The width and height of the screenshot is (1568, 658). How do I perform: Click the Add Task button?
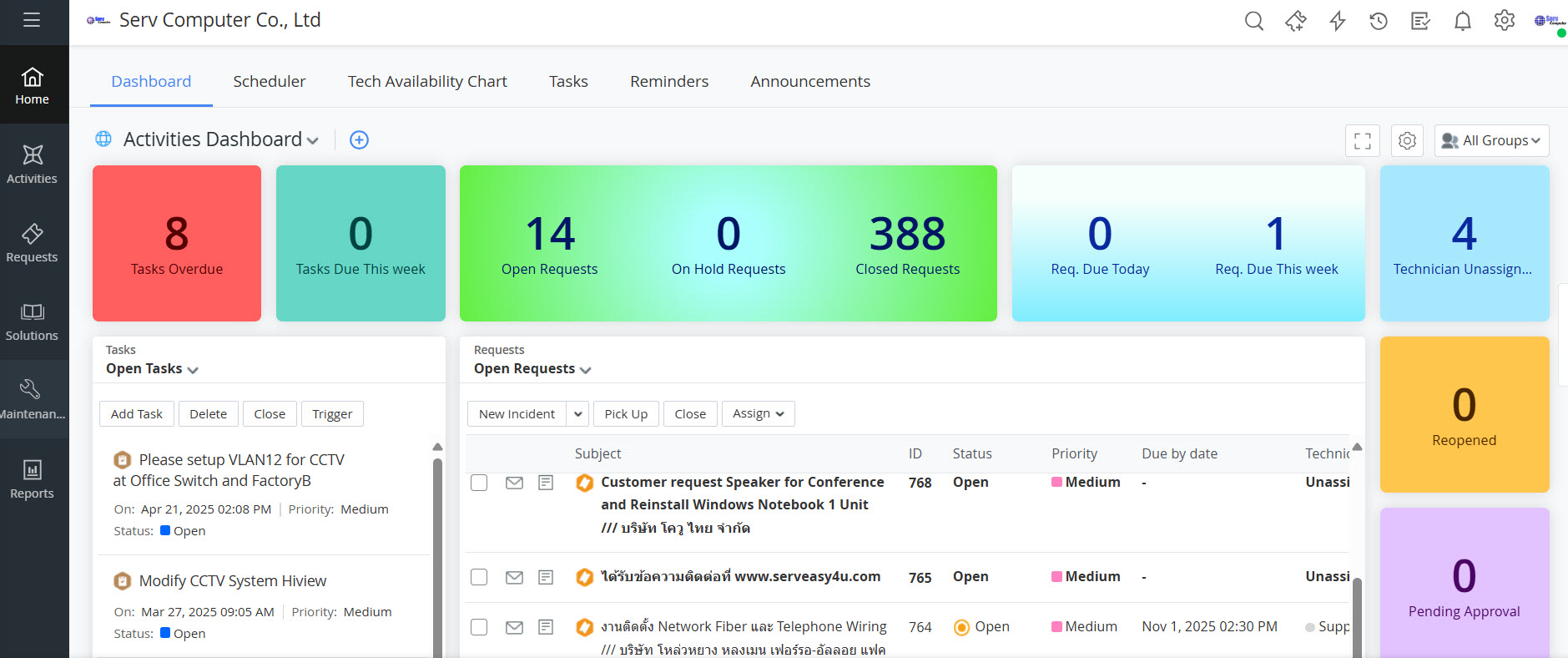[137, 414]
